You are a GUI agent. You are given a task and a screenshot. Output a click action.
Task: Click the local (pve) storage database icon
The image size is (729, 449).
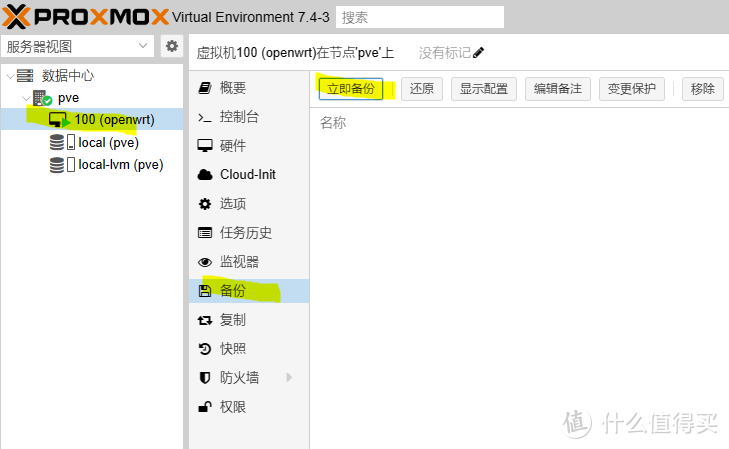(57, 142)
